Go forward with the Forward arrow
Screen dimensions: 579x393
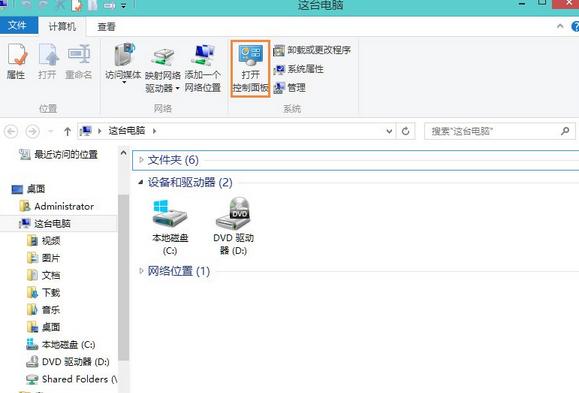tap(32, 131)
